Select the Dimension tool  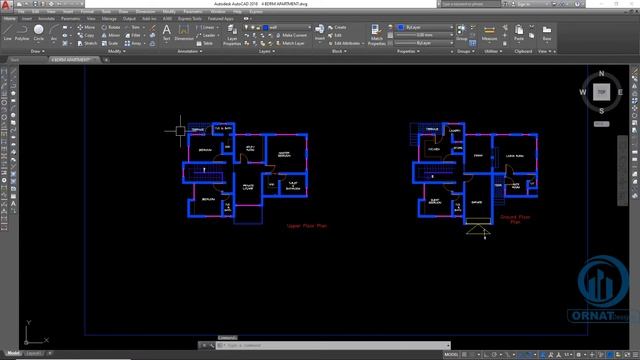click(x=184, y=32)
